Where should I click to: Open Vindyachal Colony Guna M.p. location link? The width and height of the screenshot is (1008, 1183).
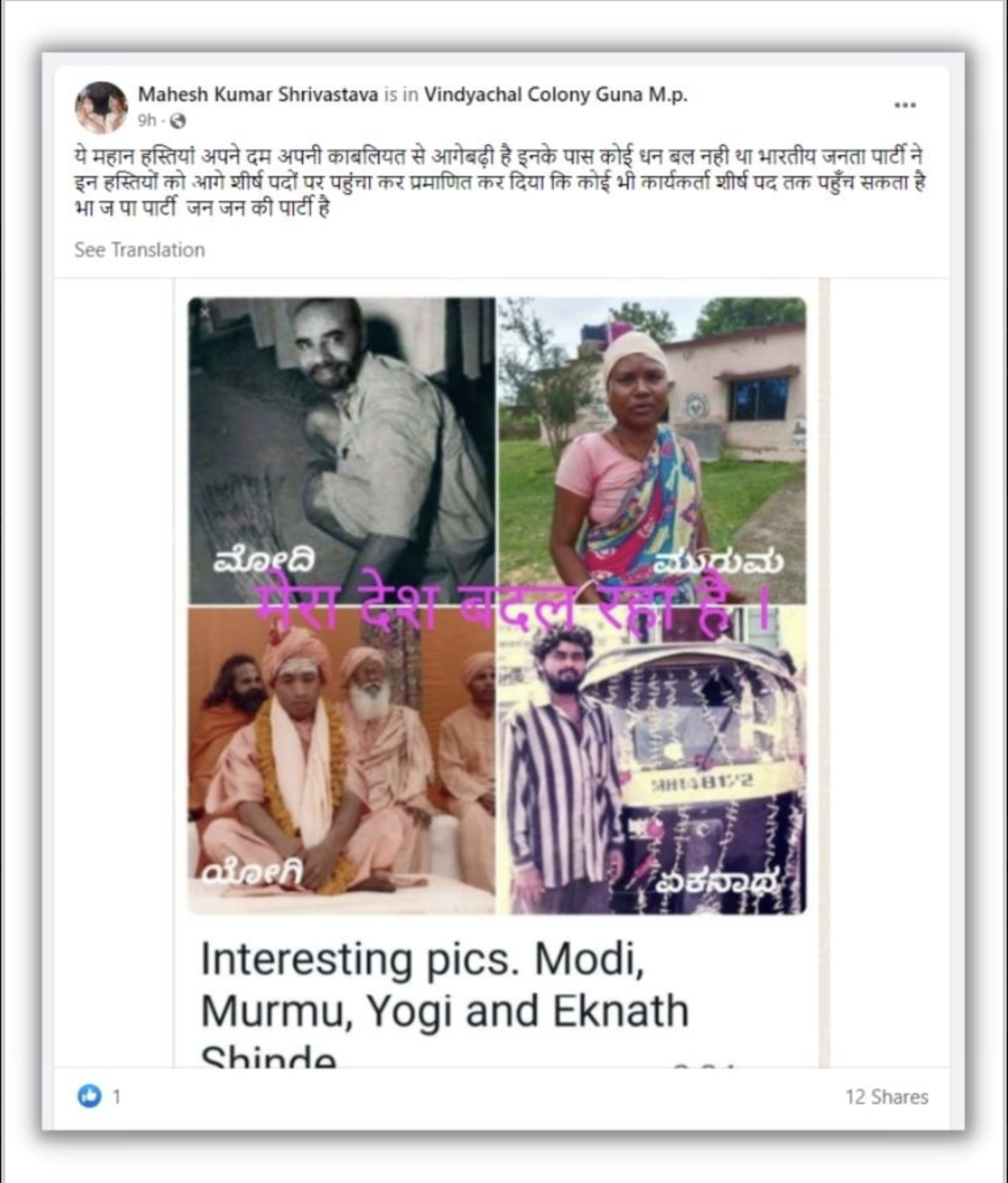click(555, 95)
